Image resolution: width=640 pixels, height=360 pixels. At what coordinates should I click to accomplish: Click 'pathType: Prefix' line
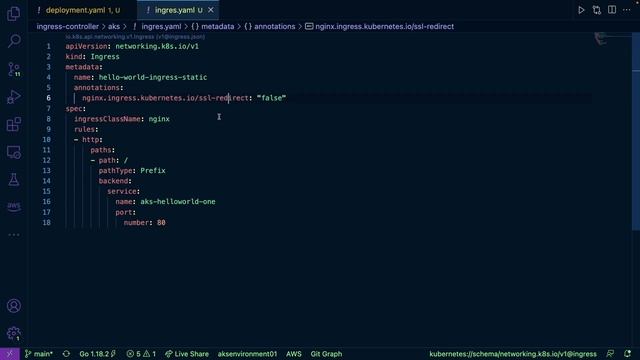pyautogui.click(x=132, y=171)
